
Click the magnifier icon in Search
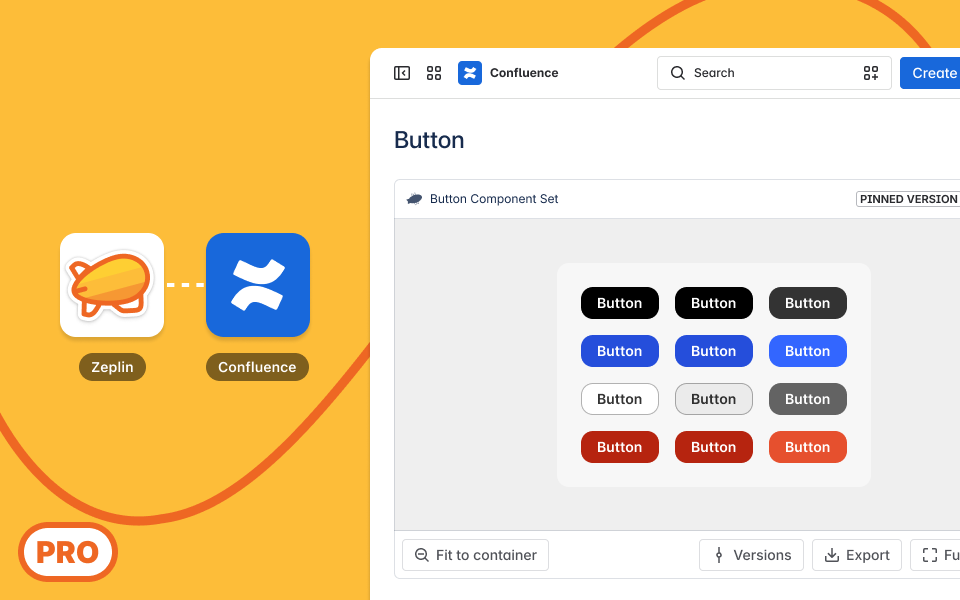(x=677, y=73)
